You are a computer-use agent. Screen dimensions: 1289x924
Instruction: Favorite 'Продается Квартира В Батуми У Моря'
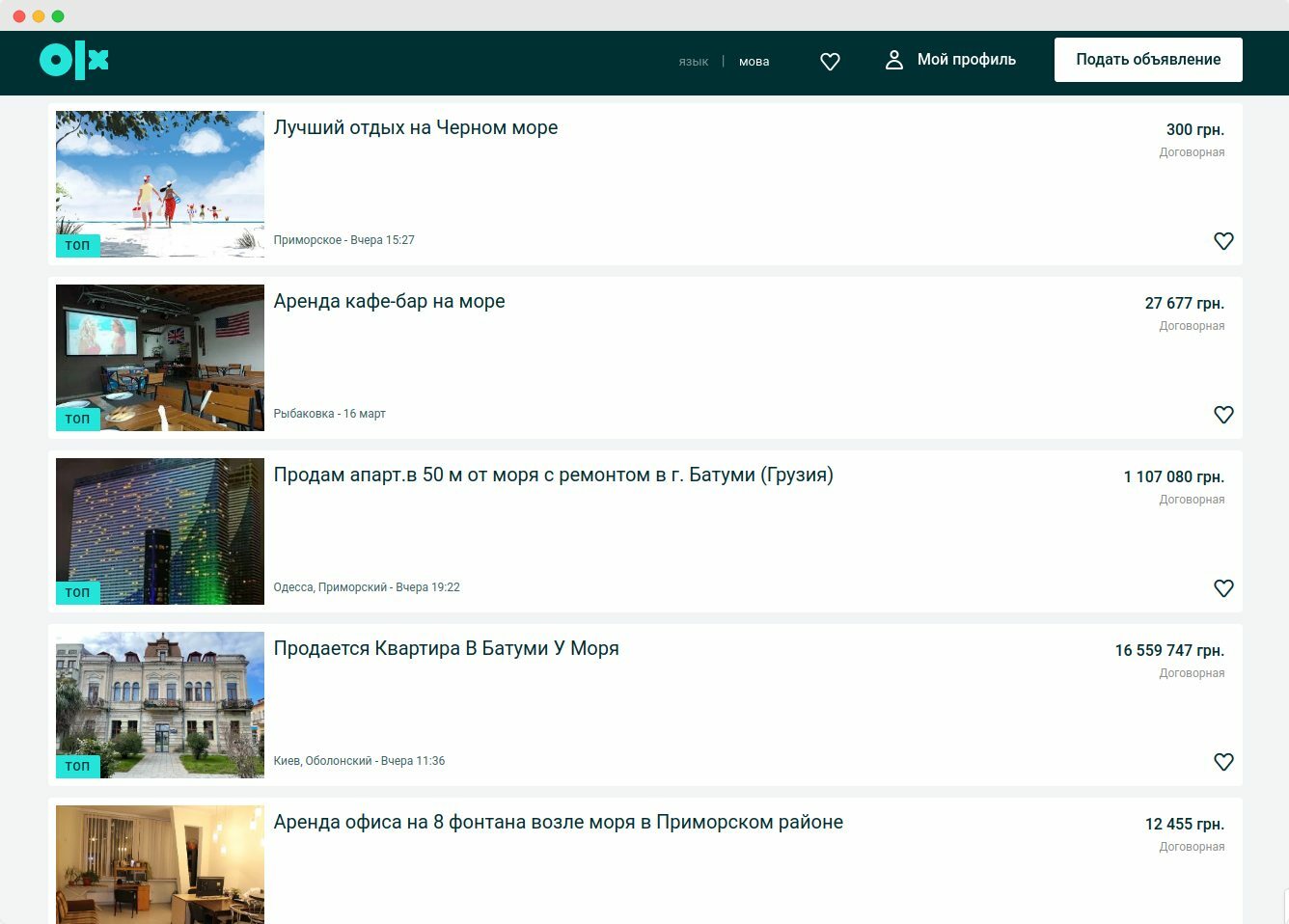click(x=1223, y=762)
